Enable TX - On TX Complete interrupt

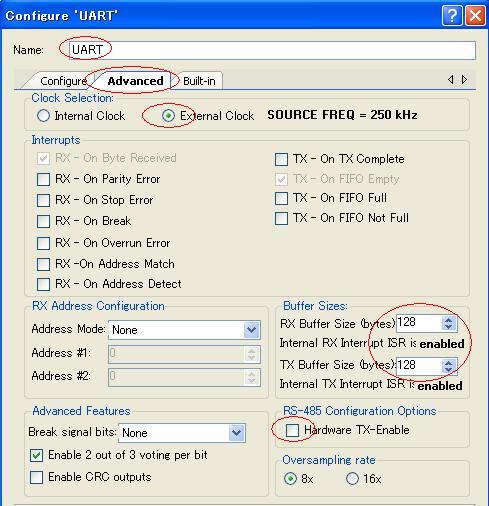[x=281, y=159]
